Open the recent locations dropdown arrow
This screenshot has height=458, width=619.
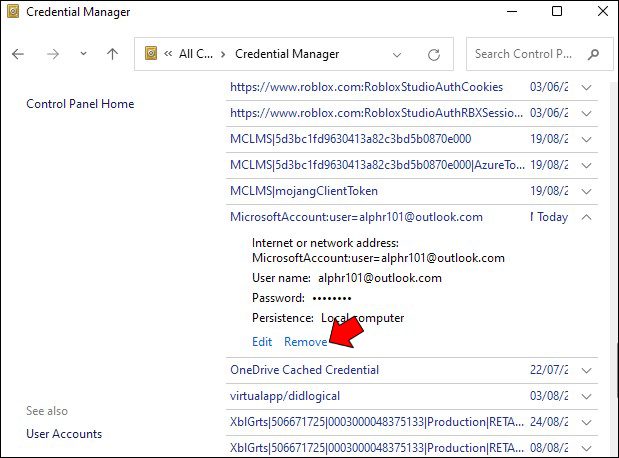click(x=83, y=53)
